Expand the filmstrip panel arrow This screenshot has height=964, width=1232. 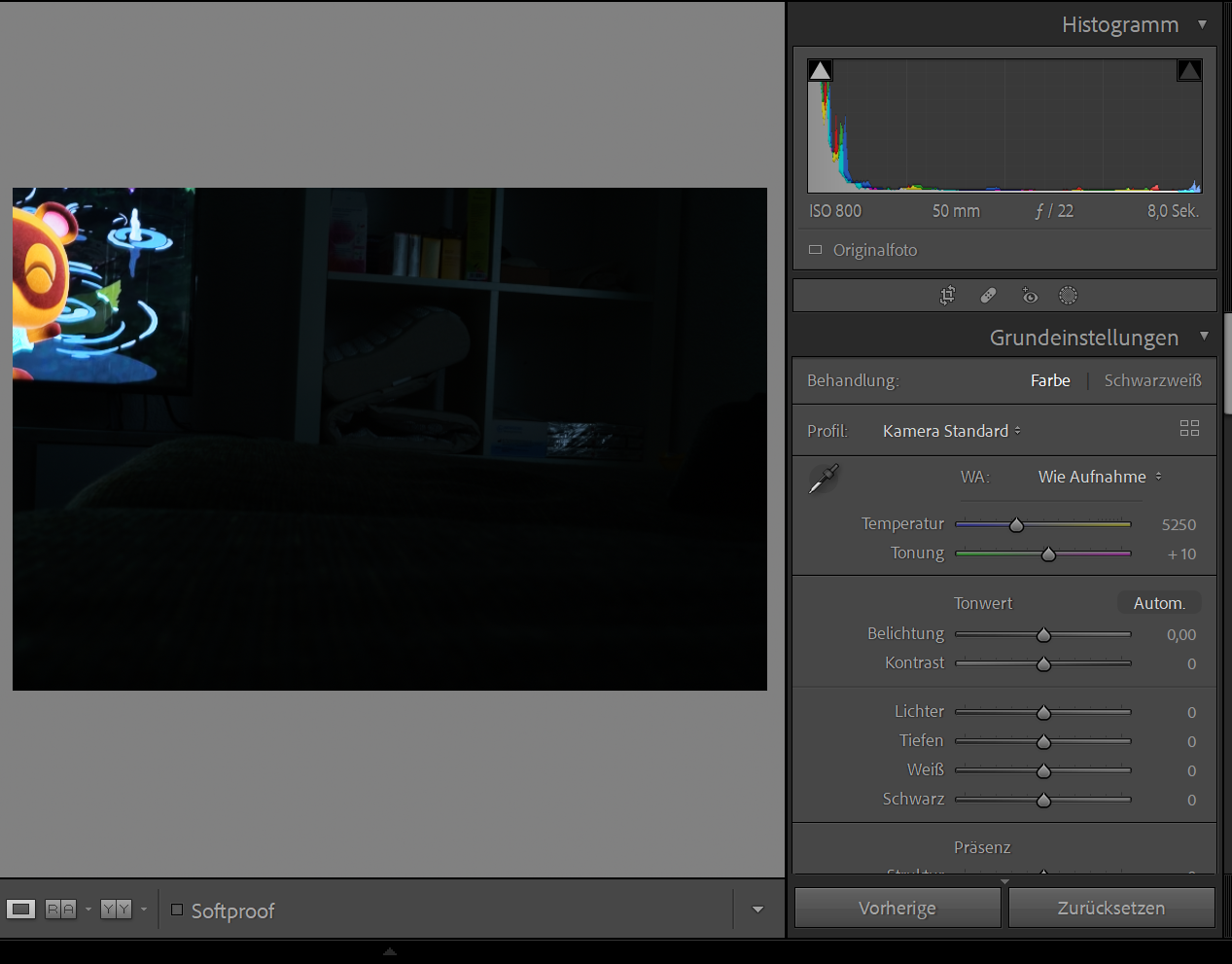click(x=390, y=952)
